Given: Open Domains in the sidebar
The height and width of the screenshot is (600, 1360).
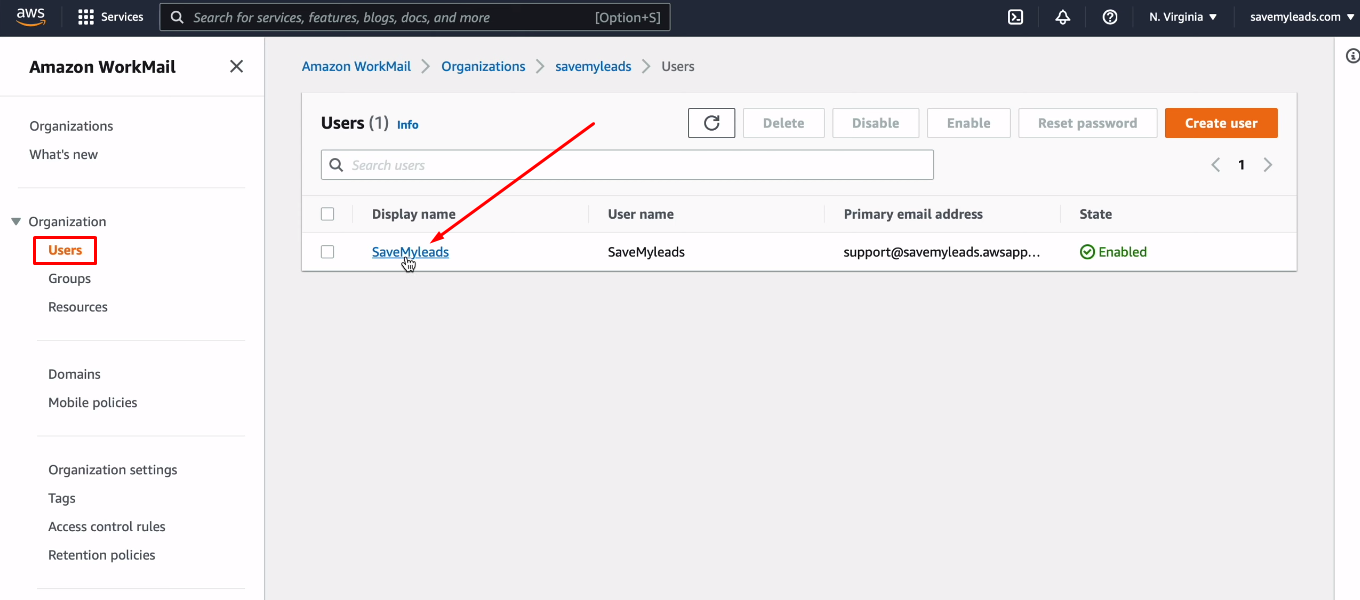Looking at the screenshot, I should (x=75, y=374).
